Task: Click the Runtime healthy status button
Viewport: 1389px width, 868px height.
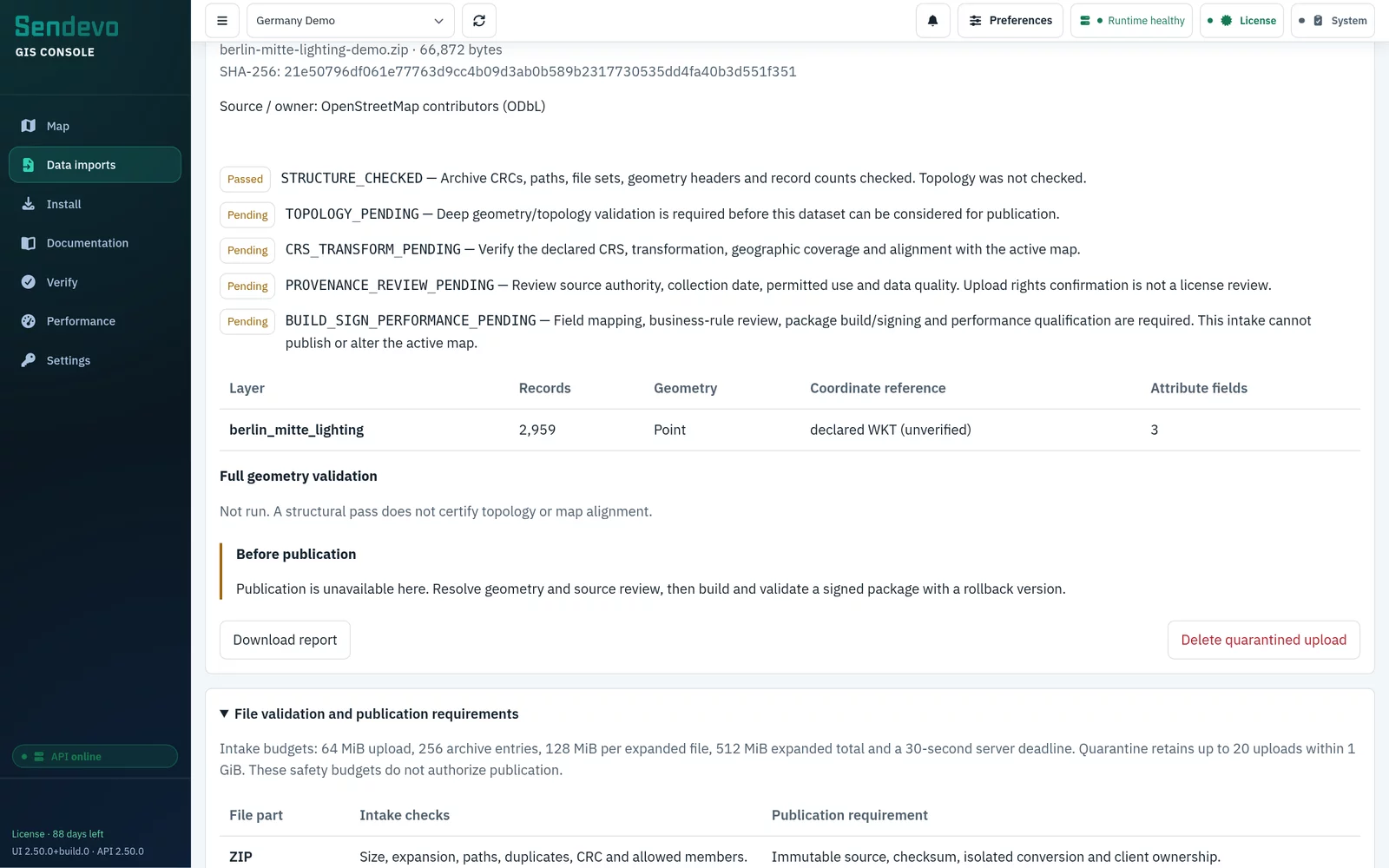Action: point(1131,21)
